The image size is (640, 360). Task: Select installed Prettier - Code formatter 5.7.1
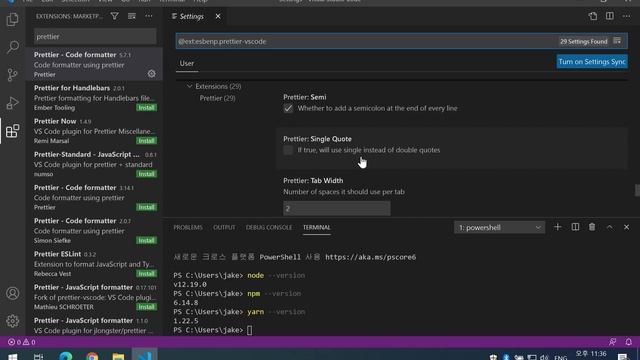point(95,64)
